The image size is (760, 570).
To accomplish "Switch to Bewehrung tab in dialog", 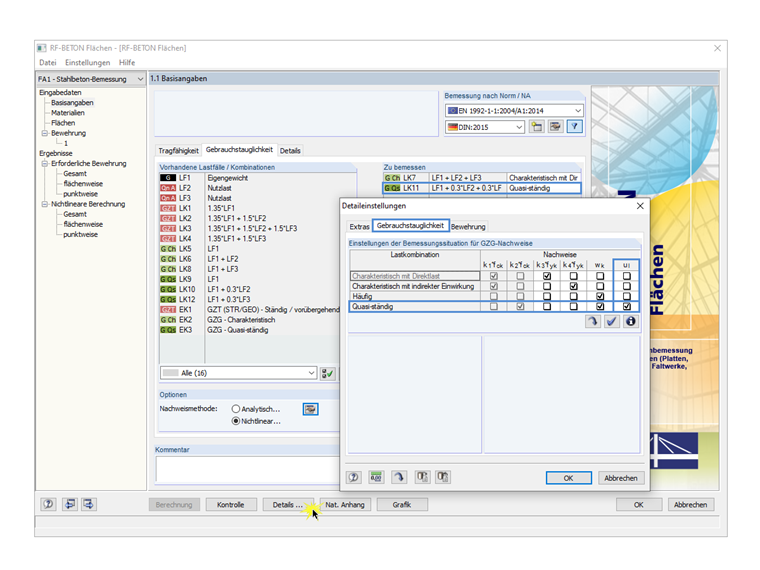I will coord(468,226).
